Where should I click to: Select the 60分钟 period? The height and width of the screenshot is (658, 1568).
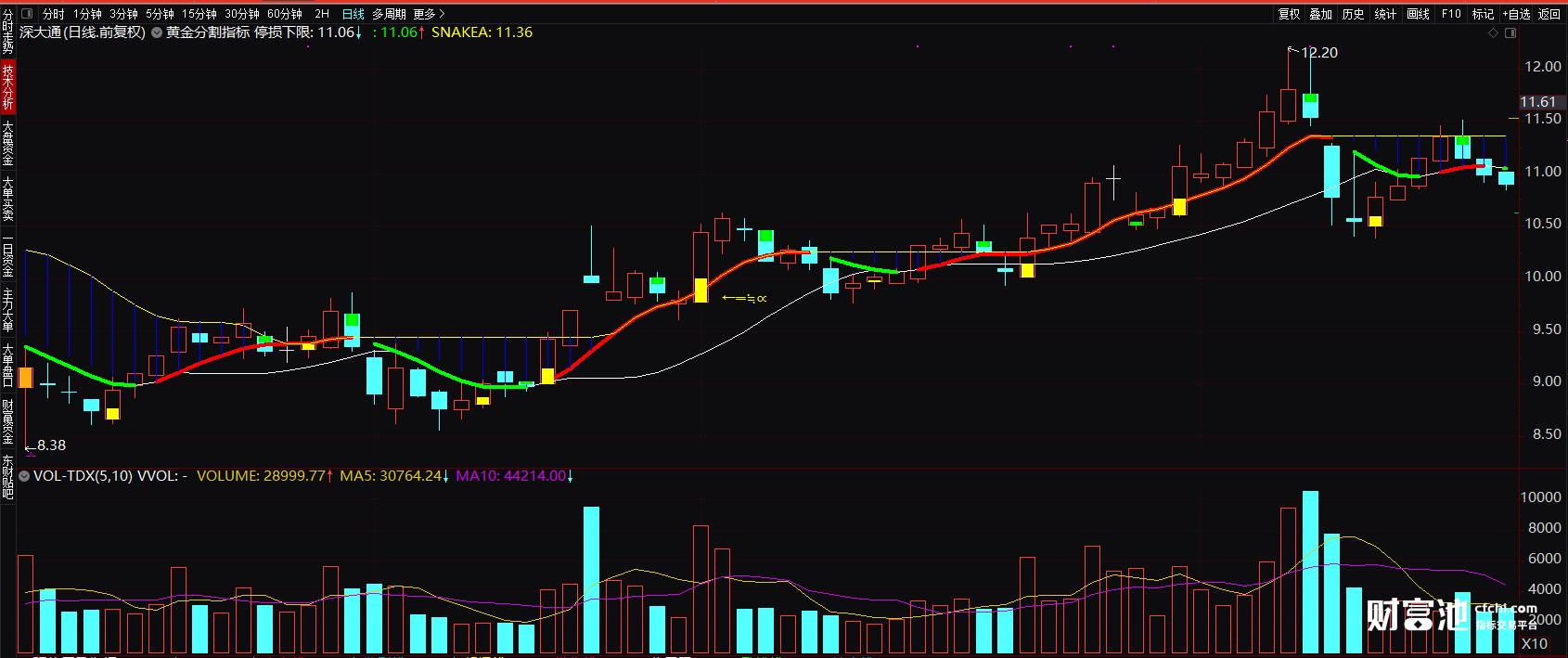click(285, 14)
